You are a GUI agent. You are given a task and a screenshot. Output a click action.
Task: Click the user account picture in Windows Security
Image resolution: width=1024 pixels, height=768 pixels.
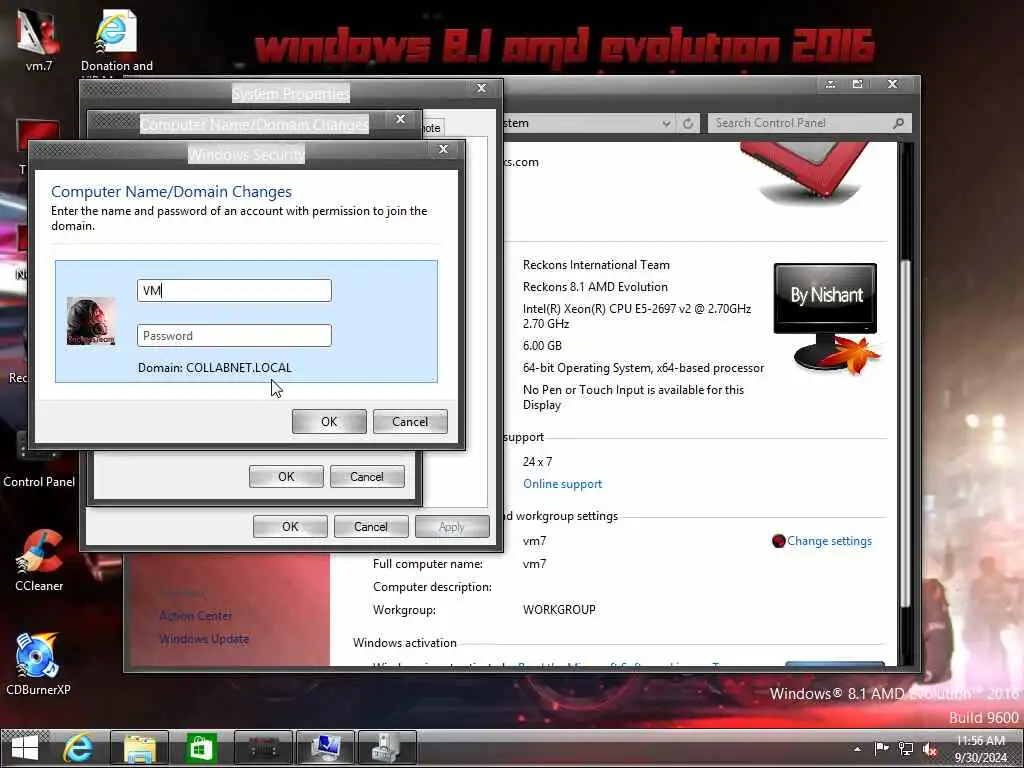[x=91, y=321]
